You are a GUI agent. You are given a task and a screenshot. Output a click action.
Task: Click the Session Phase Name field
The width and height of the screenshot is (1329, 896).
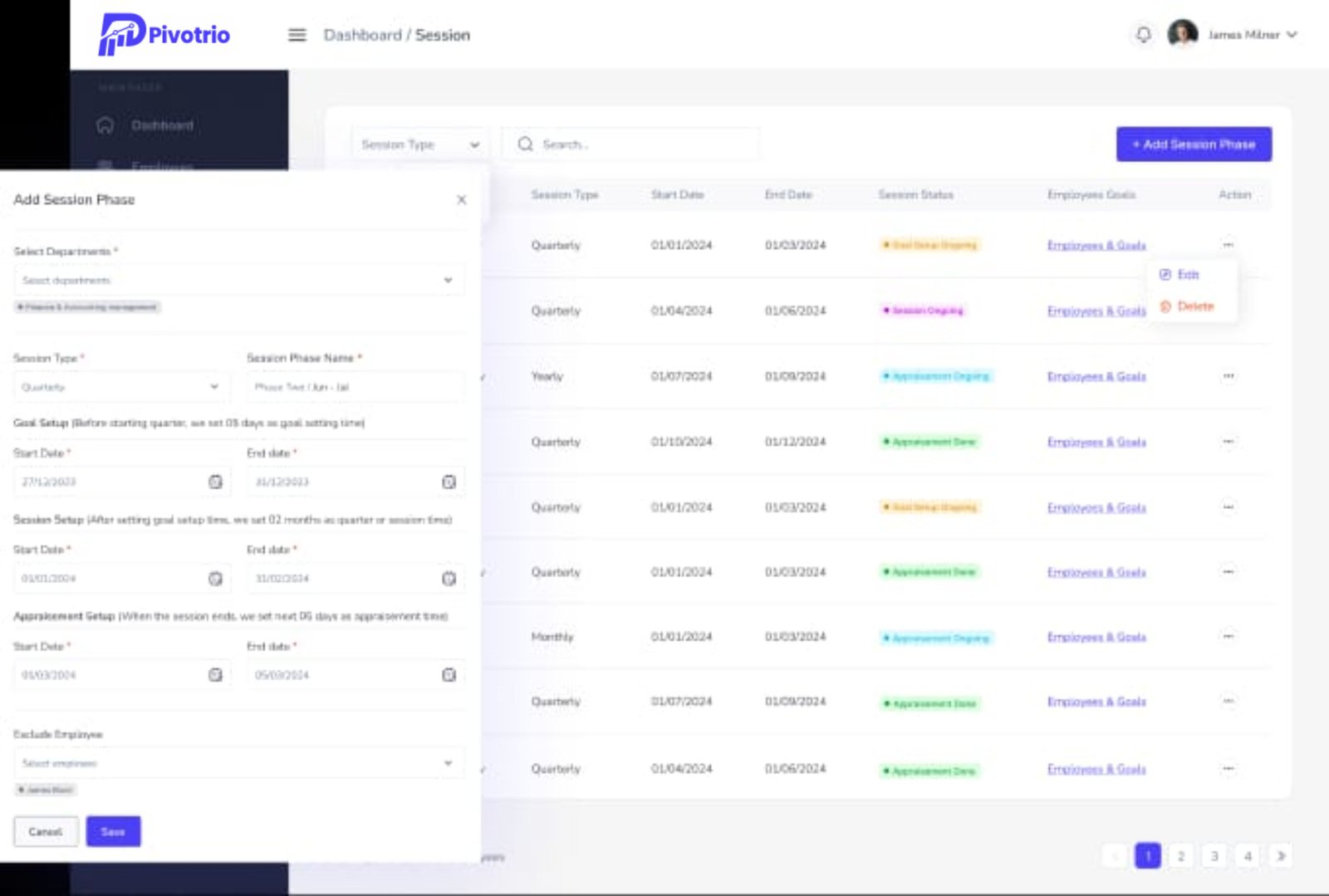355,387
